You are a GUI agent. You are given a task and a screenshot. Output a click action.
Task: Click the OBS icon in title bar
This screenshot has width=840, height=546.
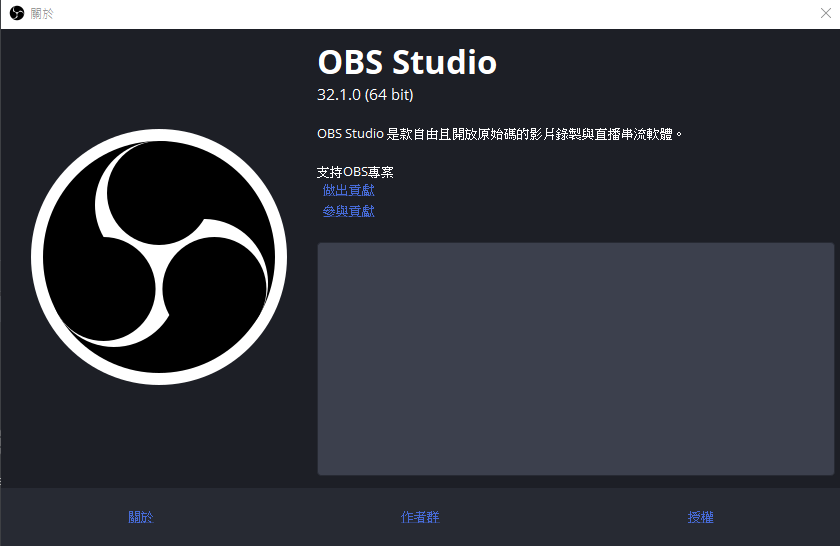click(17, 13)
